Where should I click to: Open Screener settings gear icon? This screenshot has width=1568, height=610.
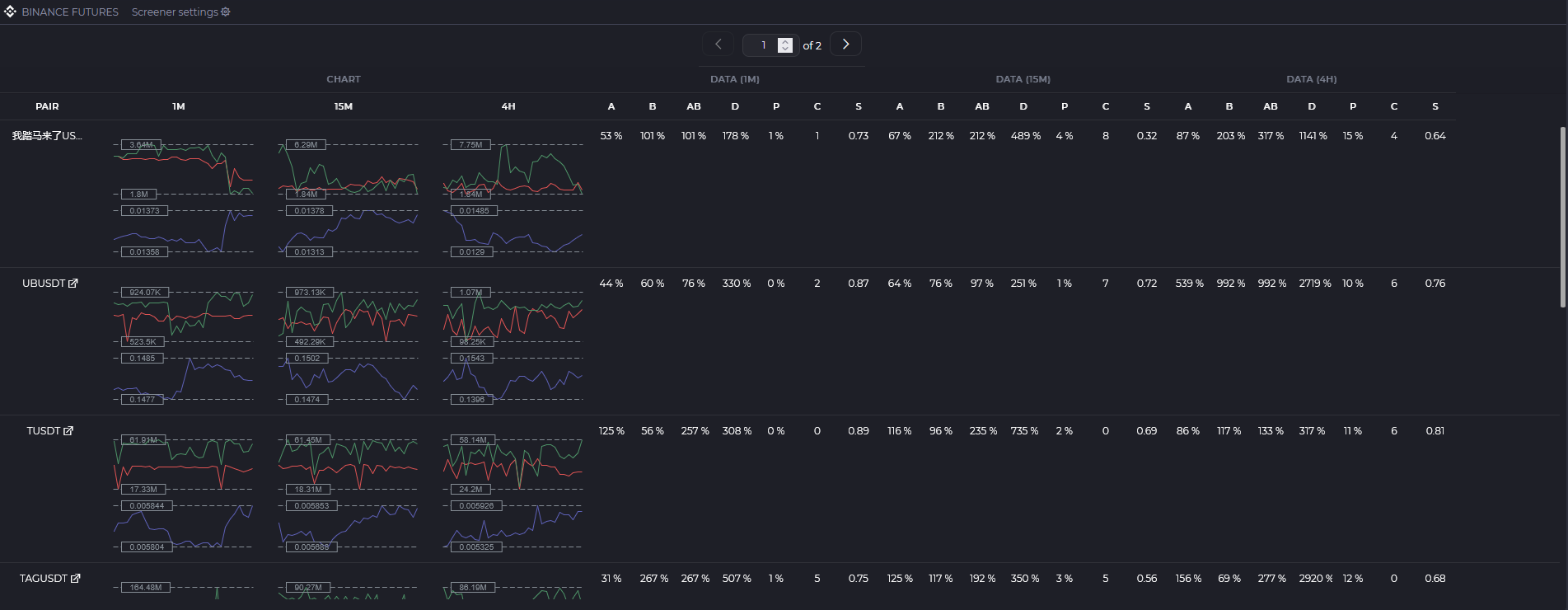tap(226, 12)
